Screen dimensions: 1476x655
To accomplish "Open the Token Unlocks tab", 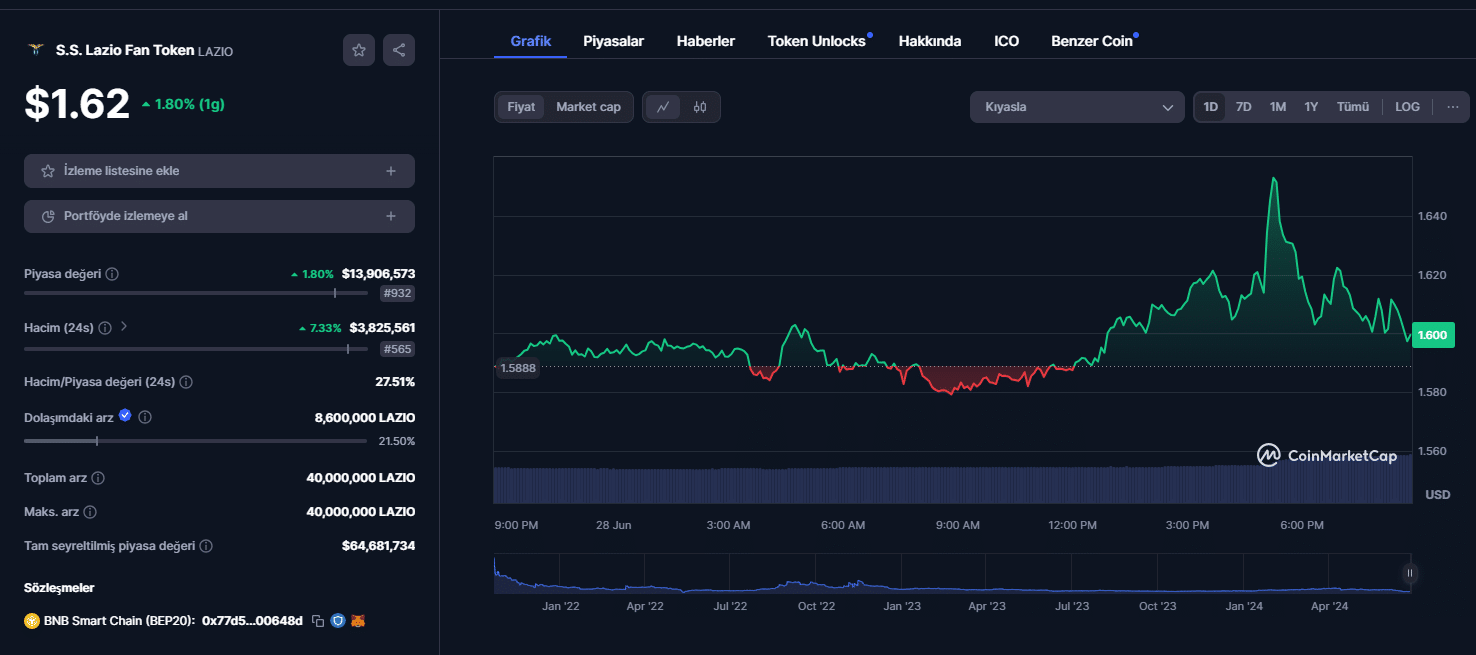I will pos(817,41).
